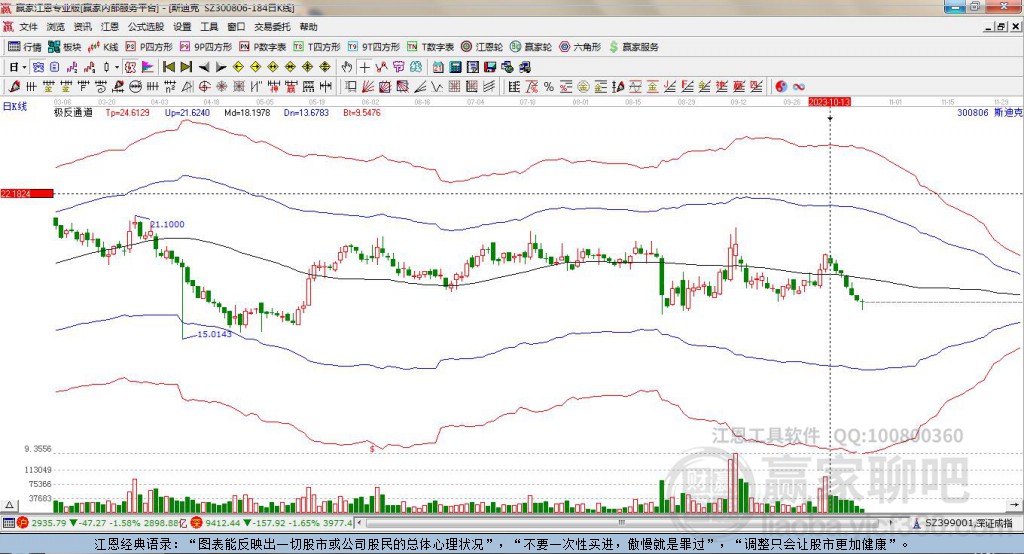This screenshot has width=1024, height=554.
Task: Select the hand pan tool
Action: click(x=347, y=67)
